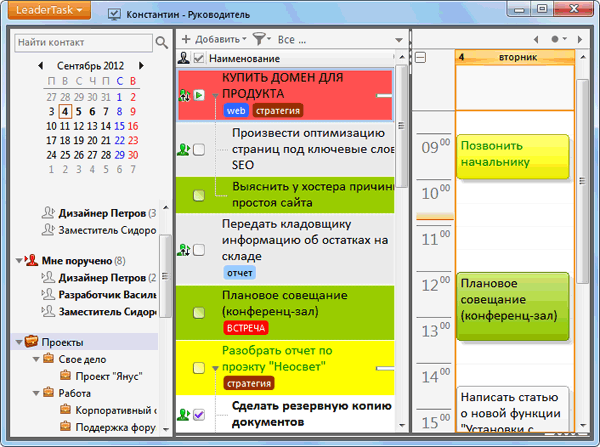Tick the Плановое совещание task checkbox

click(199, 312)
